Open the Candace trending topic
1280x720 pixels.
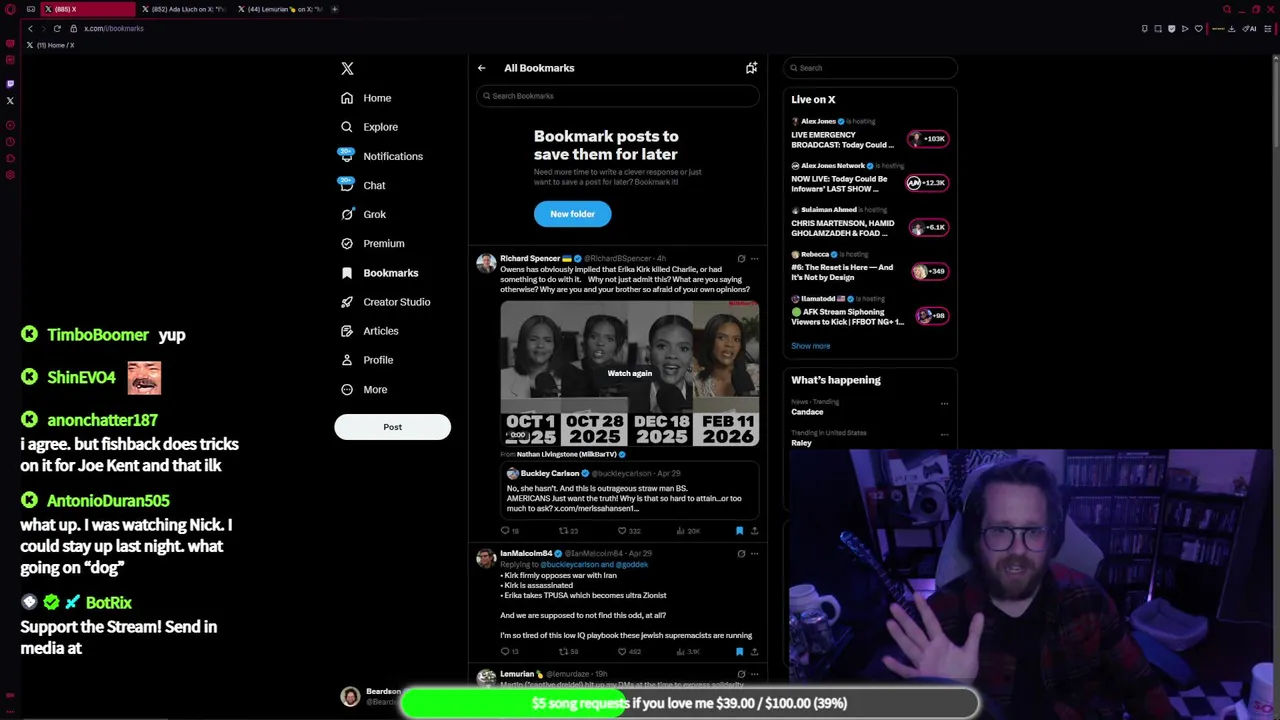807,412
